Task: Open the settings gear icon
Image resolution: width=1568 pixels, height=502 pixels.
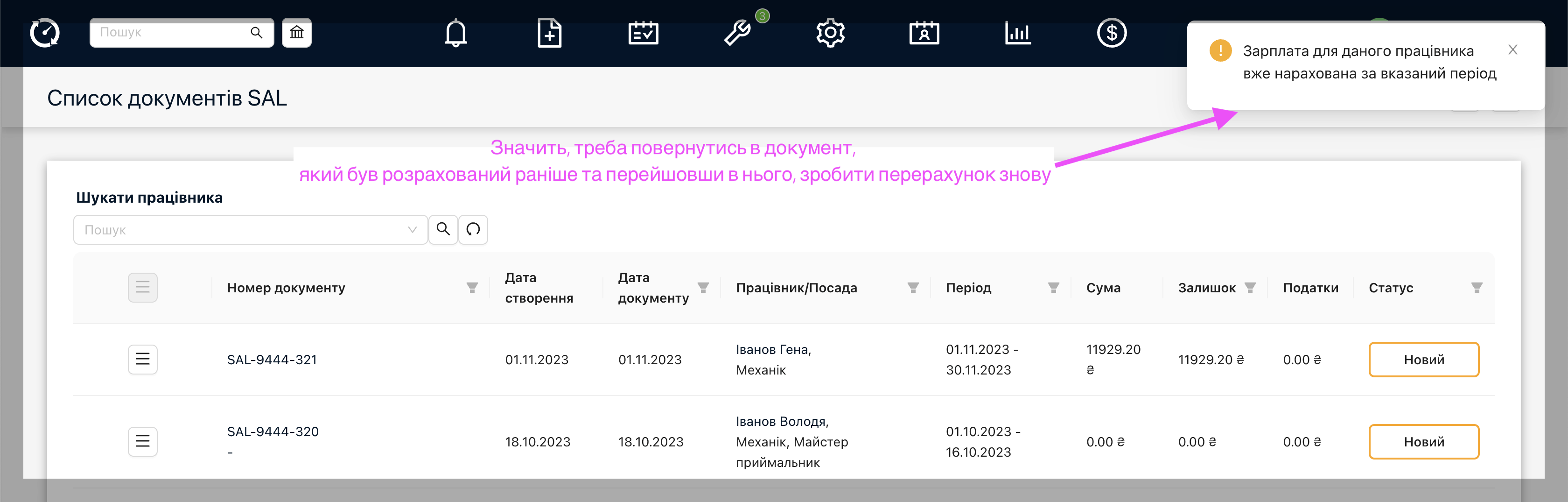Action: 830,33
